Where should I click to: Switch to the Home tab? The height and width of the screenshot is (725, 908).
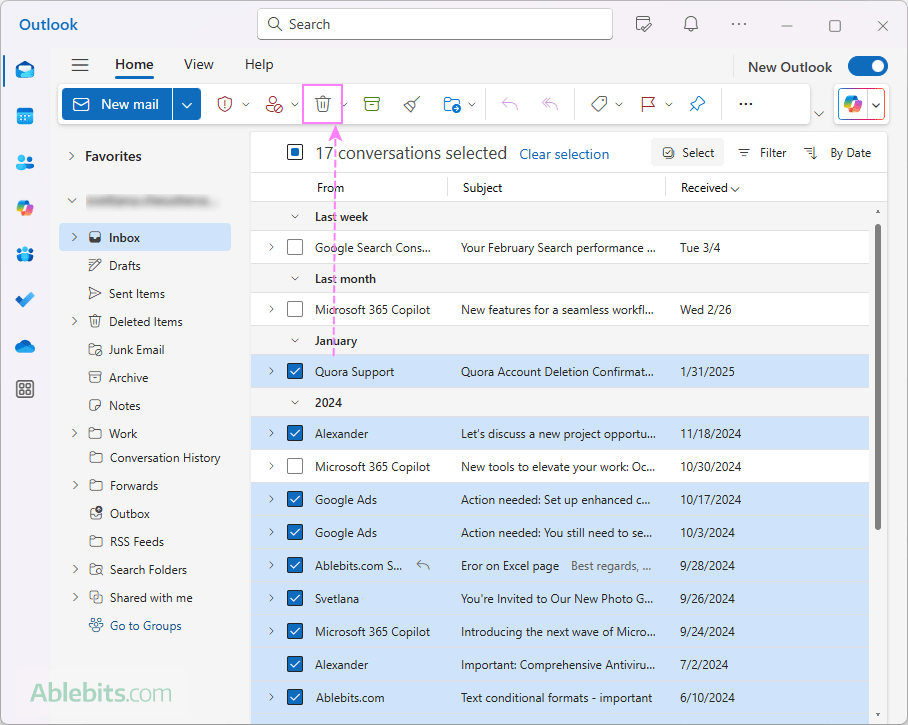134,65
